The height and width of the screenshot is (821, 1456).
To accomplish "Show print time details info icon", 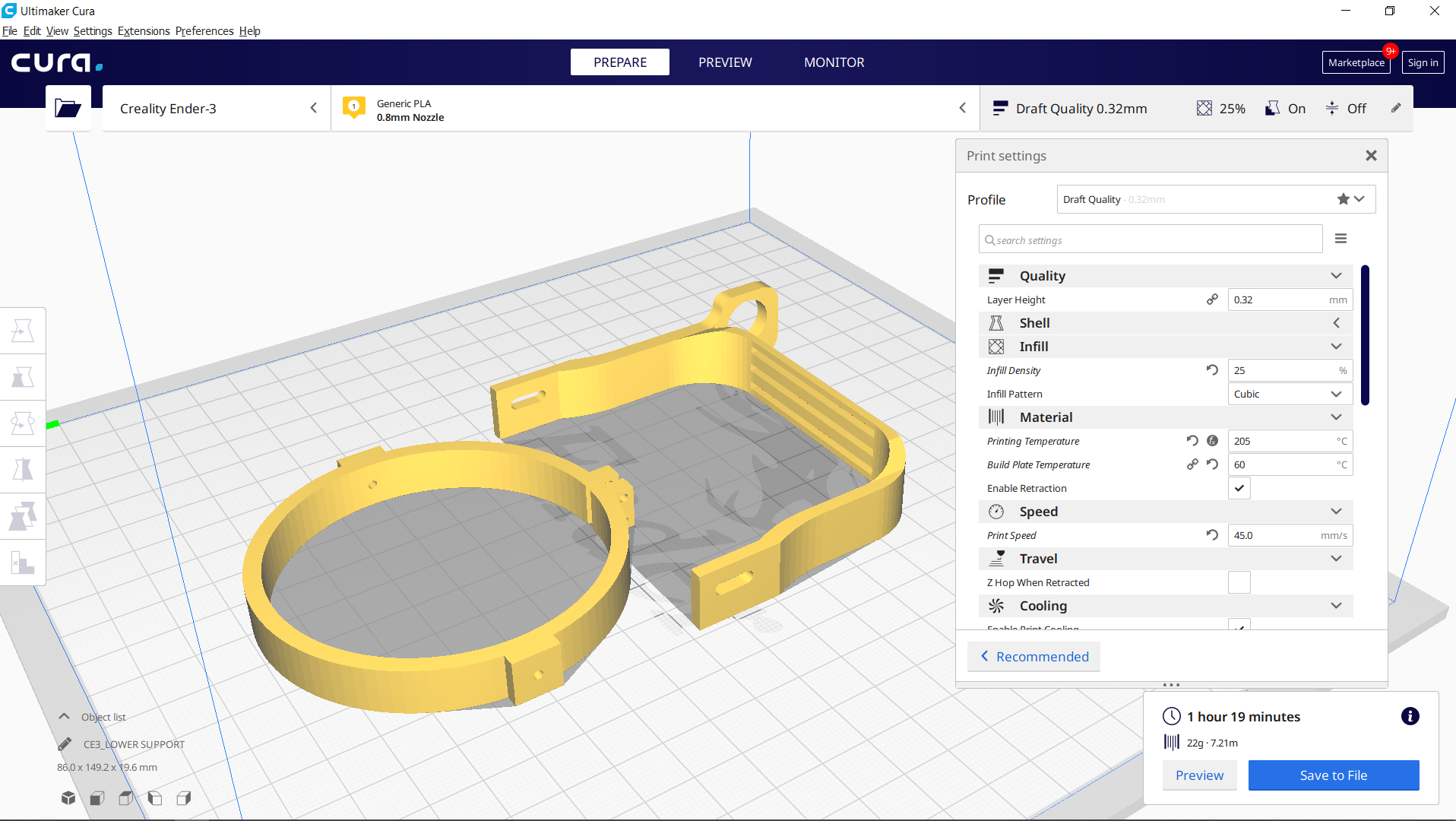I will 1410,716.
